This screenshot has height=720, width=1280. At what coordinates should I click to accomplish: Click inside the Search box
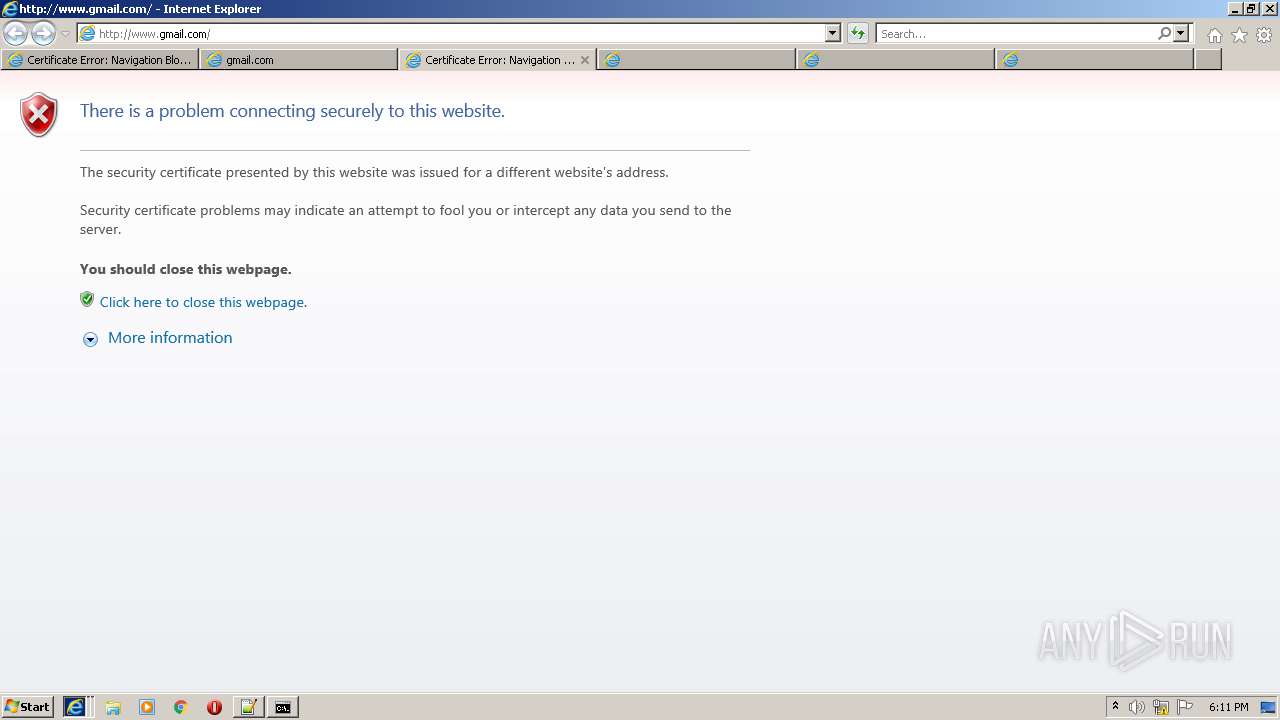coord(1016,34)
